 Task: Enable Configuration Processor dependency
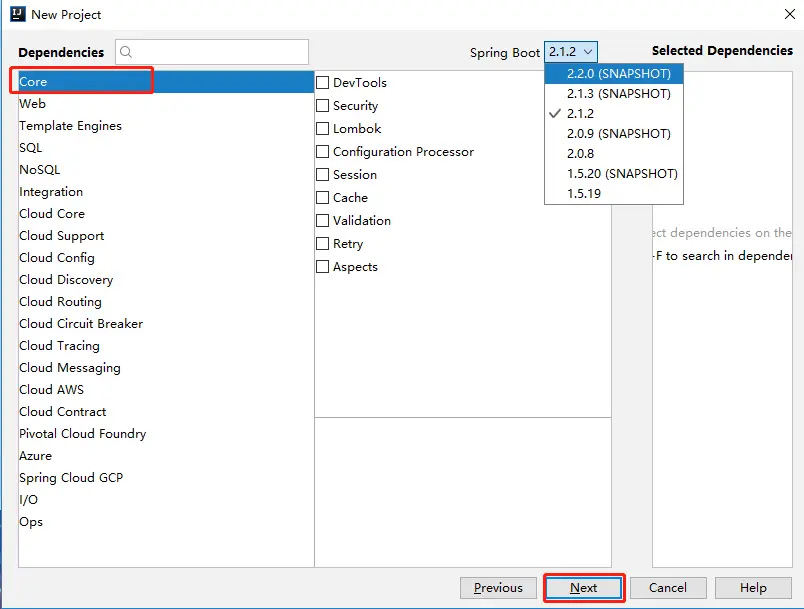coord(323,152)
